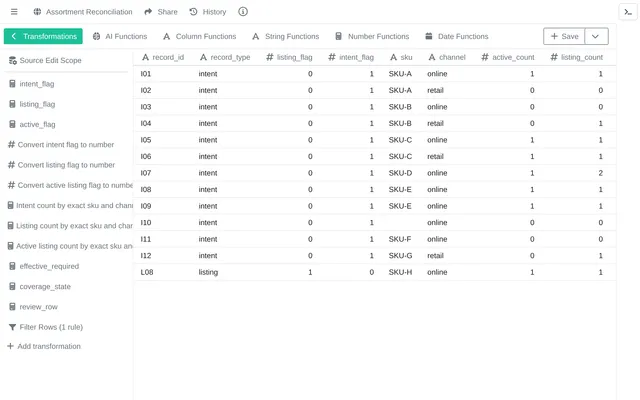Viewport: 640px width, 400px height.
Task: Open the terminal console icon
Action: [x=628, y=12]
